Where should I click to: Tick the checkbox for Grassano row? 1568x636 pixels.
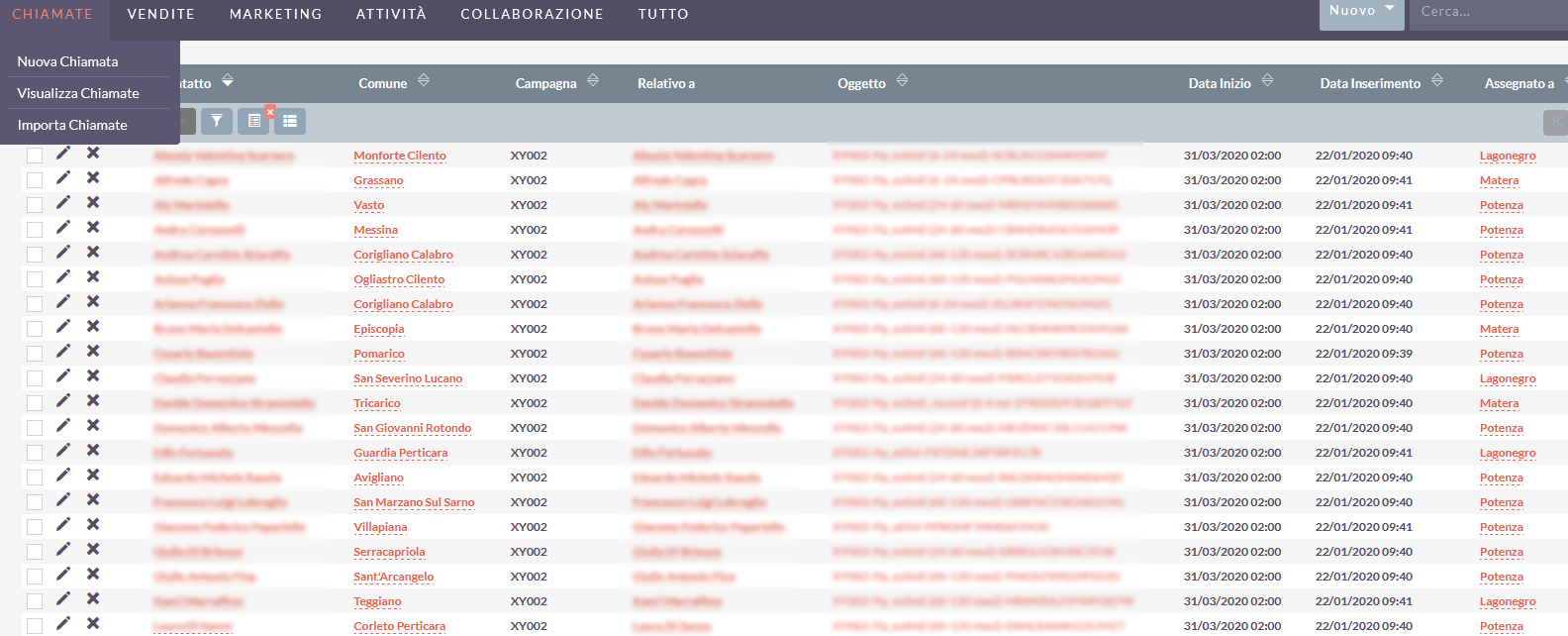pyautogui.click(x=35, y=180)
